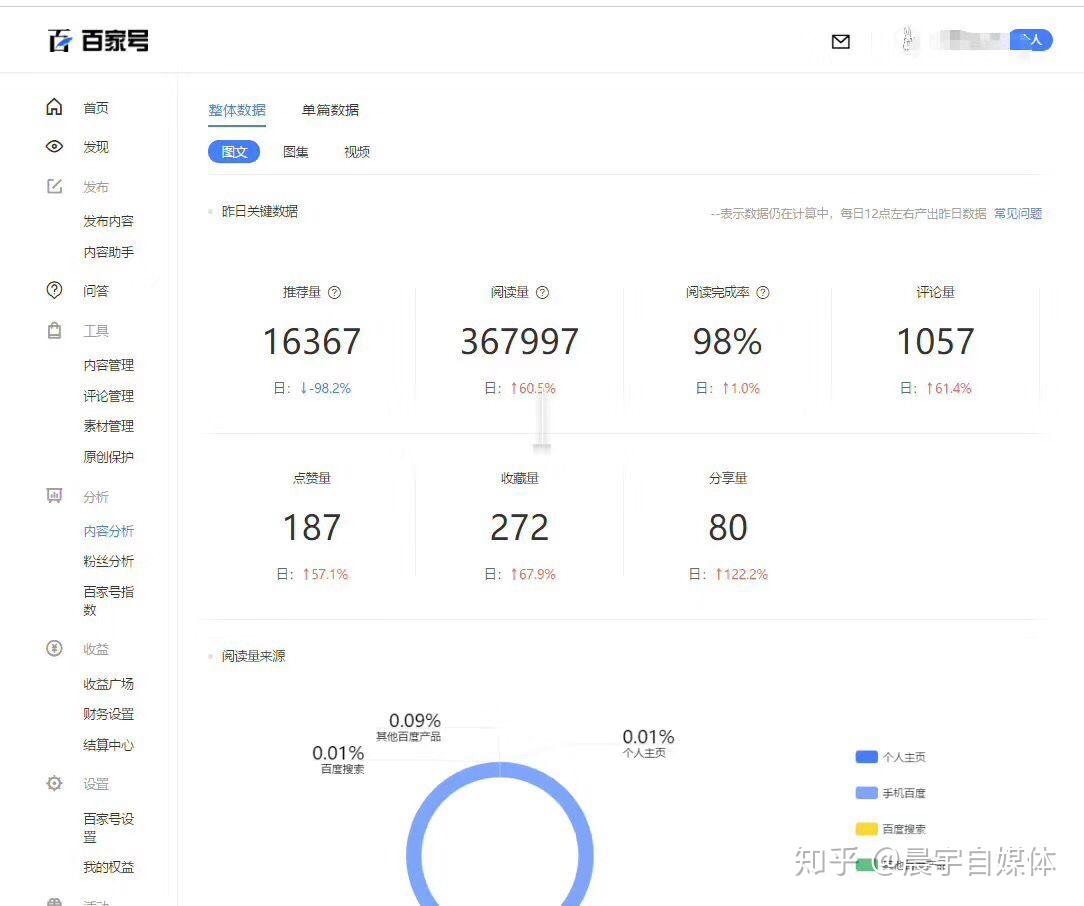
Task: Open 发现 in the sidebar
Action: tap(96, 147)
